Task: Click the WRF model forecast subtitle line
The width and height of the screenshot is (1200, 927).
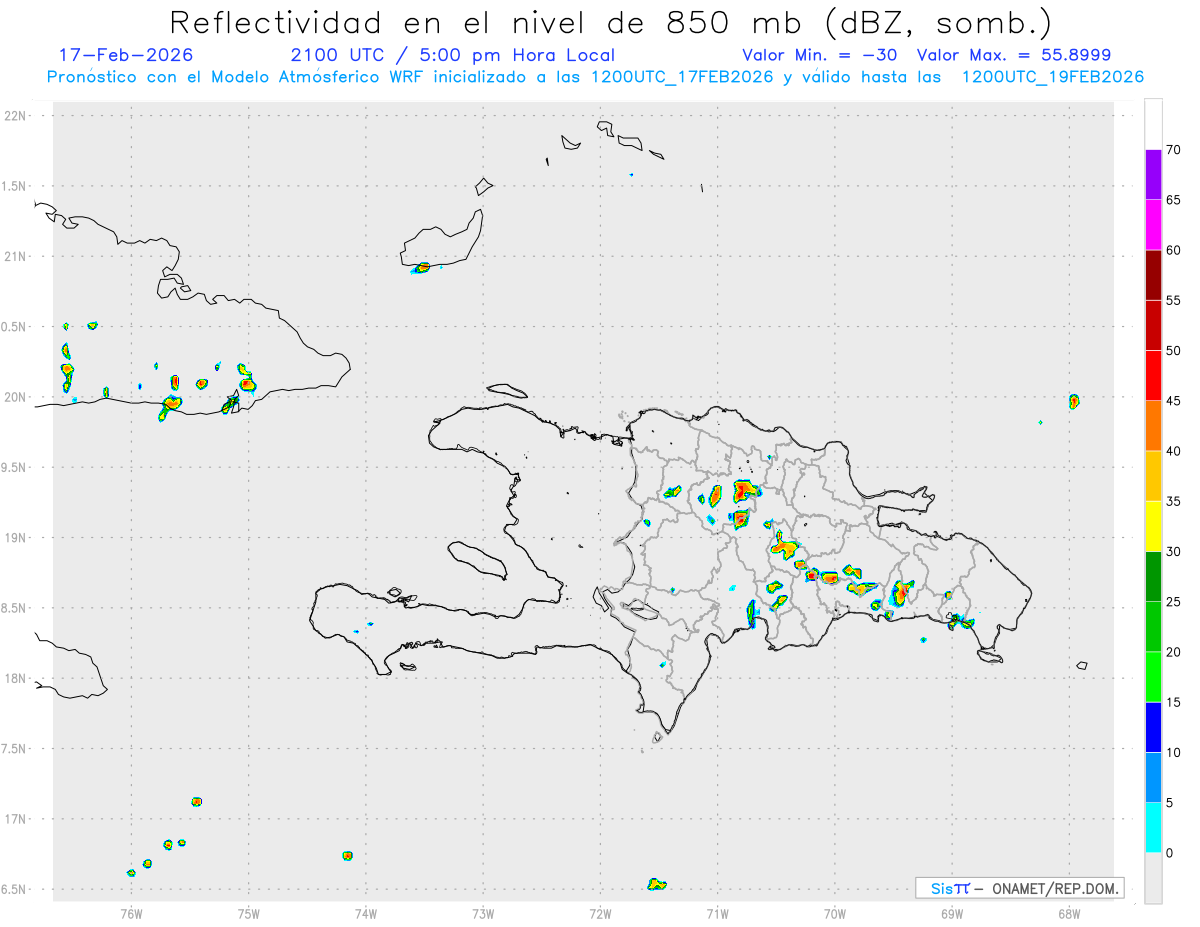Action: 595,76
